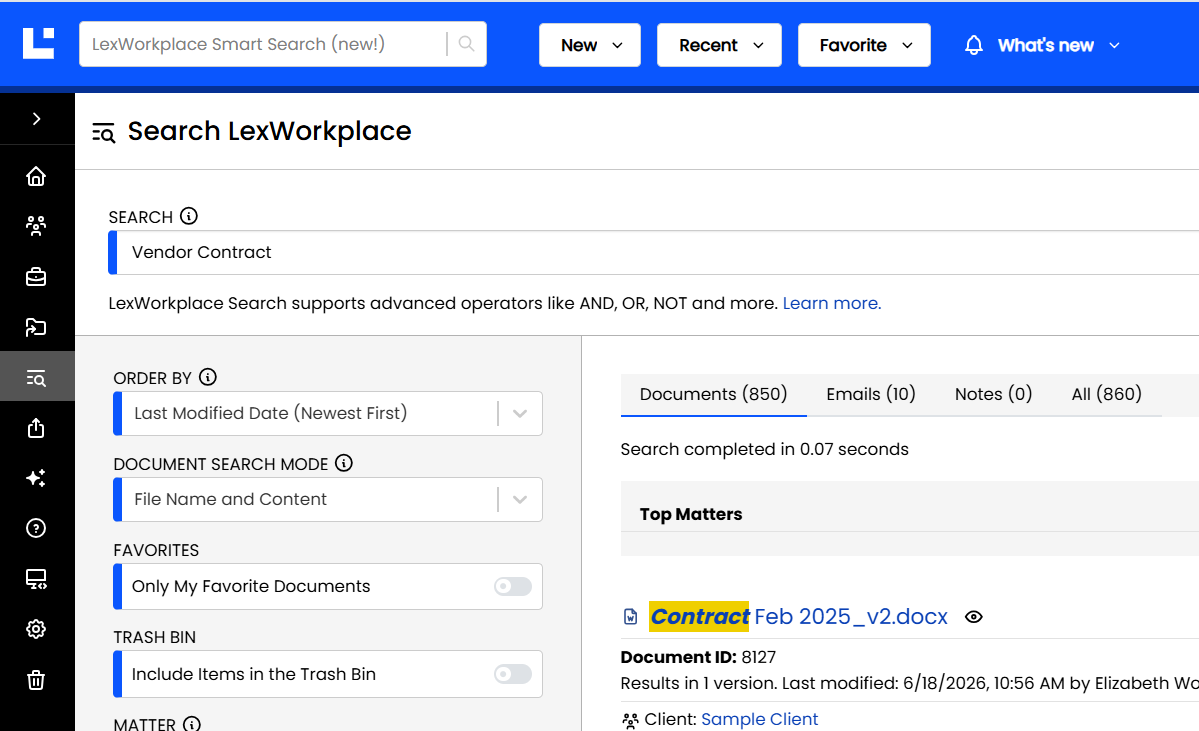Viewport: 1199px width, 731px height.
Task: Open the Clients people sidebar icon
Action: click(x=36, y=226)
